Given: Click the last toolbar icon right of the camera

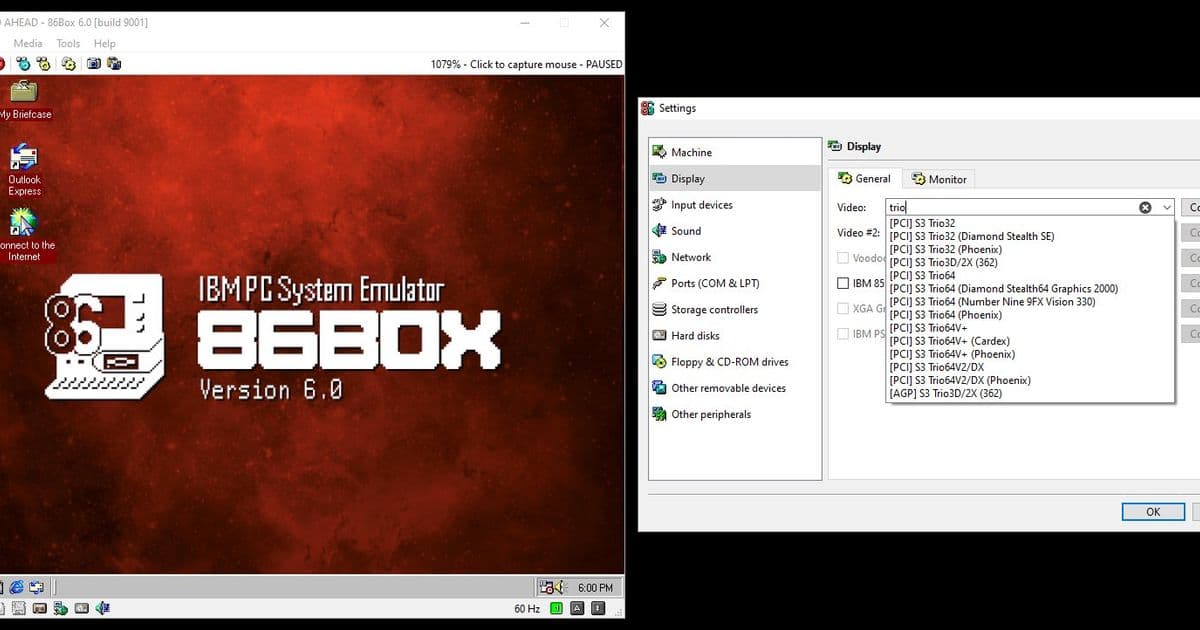Looking at the screenshot, I should pyautogui.click(x=114, y=63).
